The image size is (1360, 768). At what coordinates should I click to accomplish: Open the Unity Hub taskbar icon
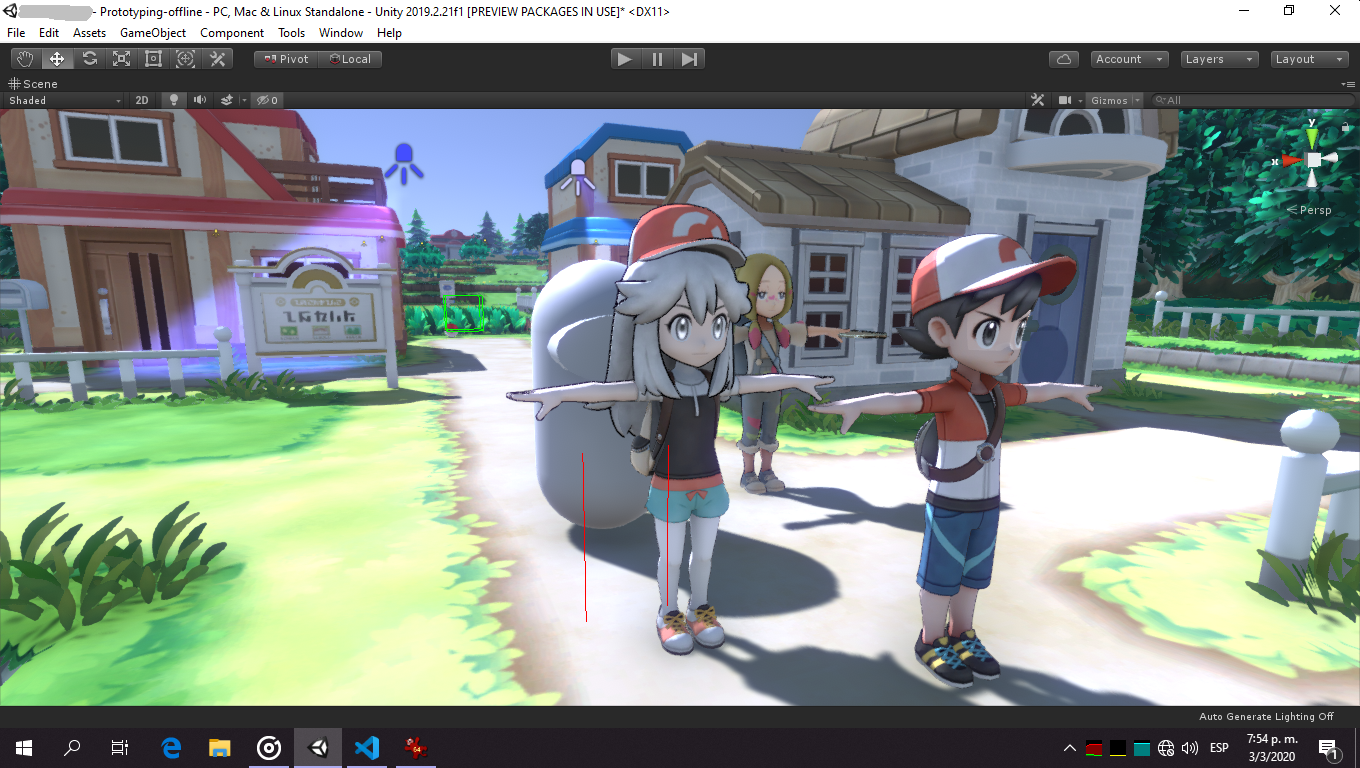269,747
